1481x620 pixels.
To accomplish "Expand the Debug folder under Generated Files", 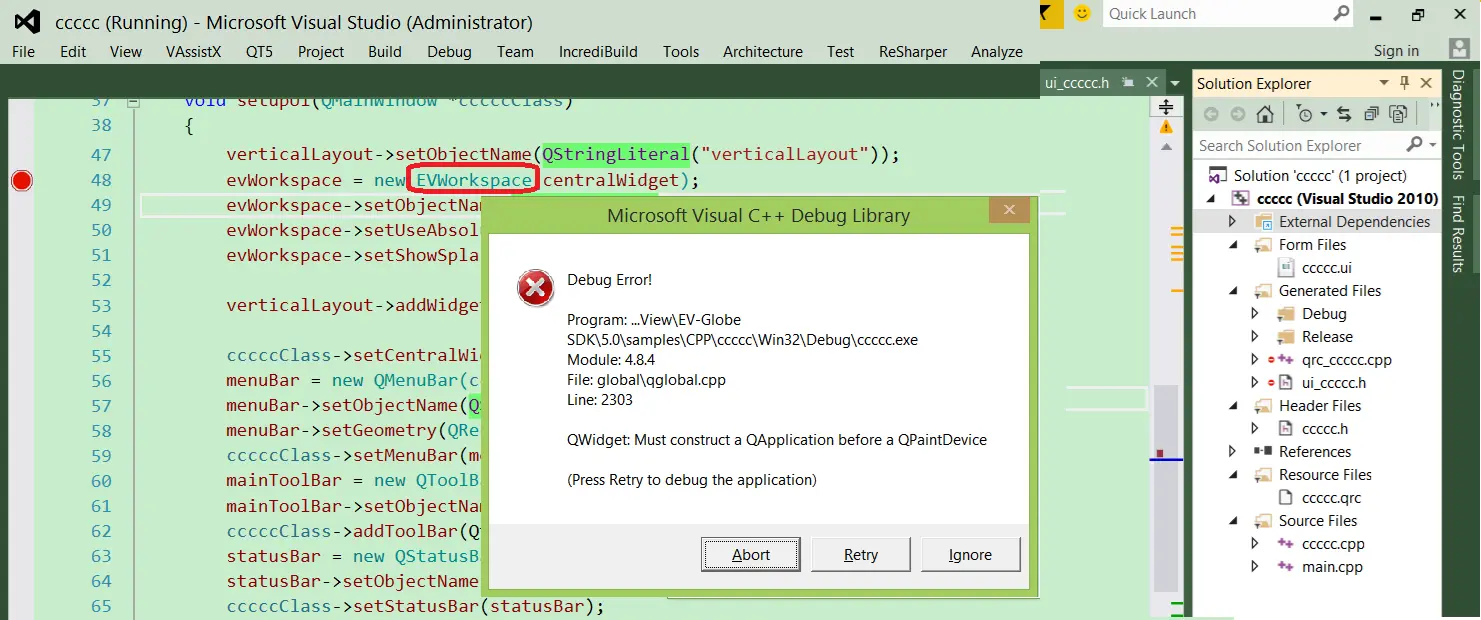I will [1256, 313].
